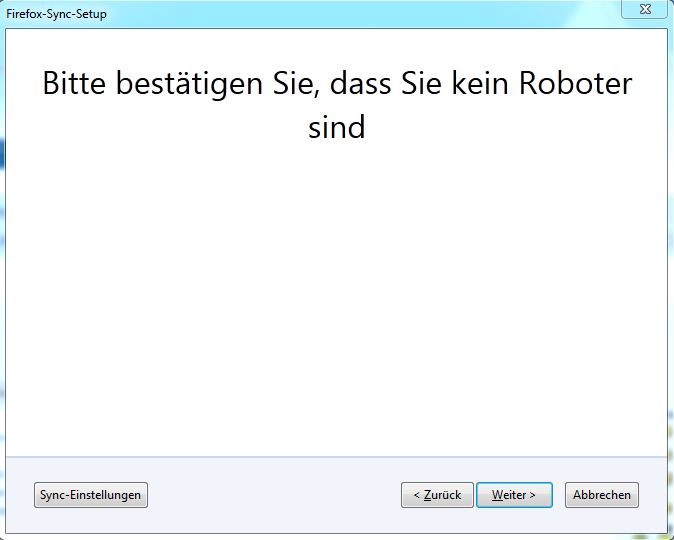Click the heading 'Bitte bestätigen Sie, dass Sie kein Roboter sind'

[x=337, y=105]
